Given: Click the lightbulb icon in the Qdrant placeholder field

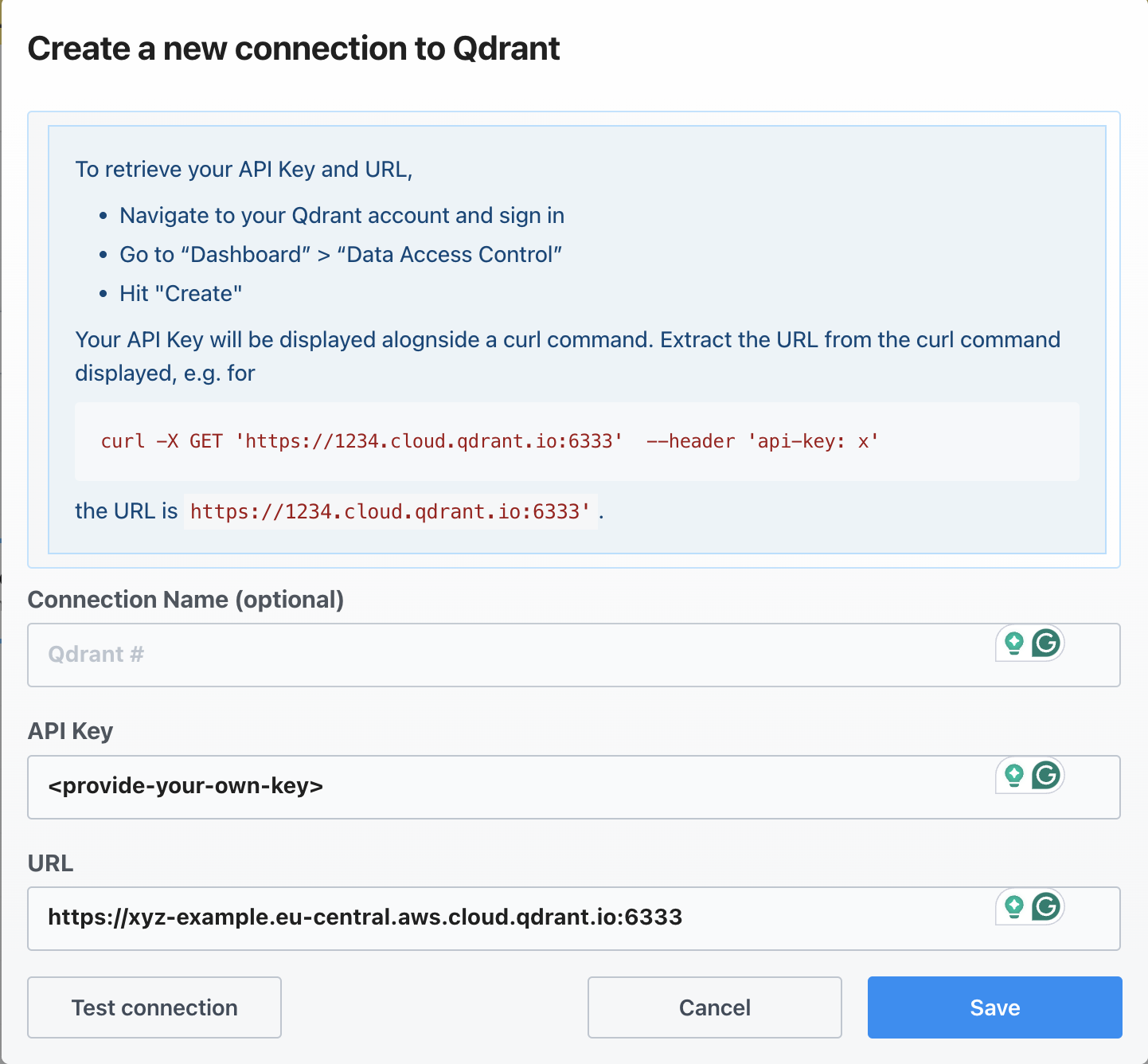Looking at the screenshot, I should pos(1013,643).
